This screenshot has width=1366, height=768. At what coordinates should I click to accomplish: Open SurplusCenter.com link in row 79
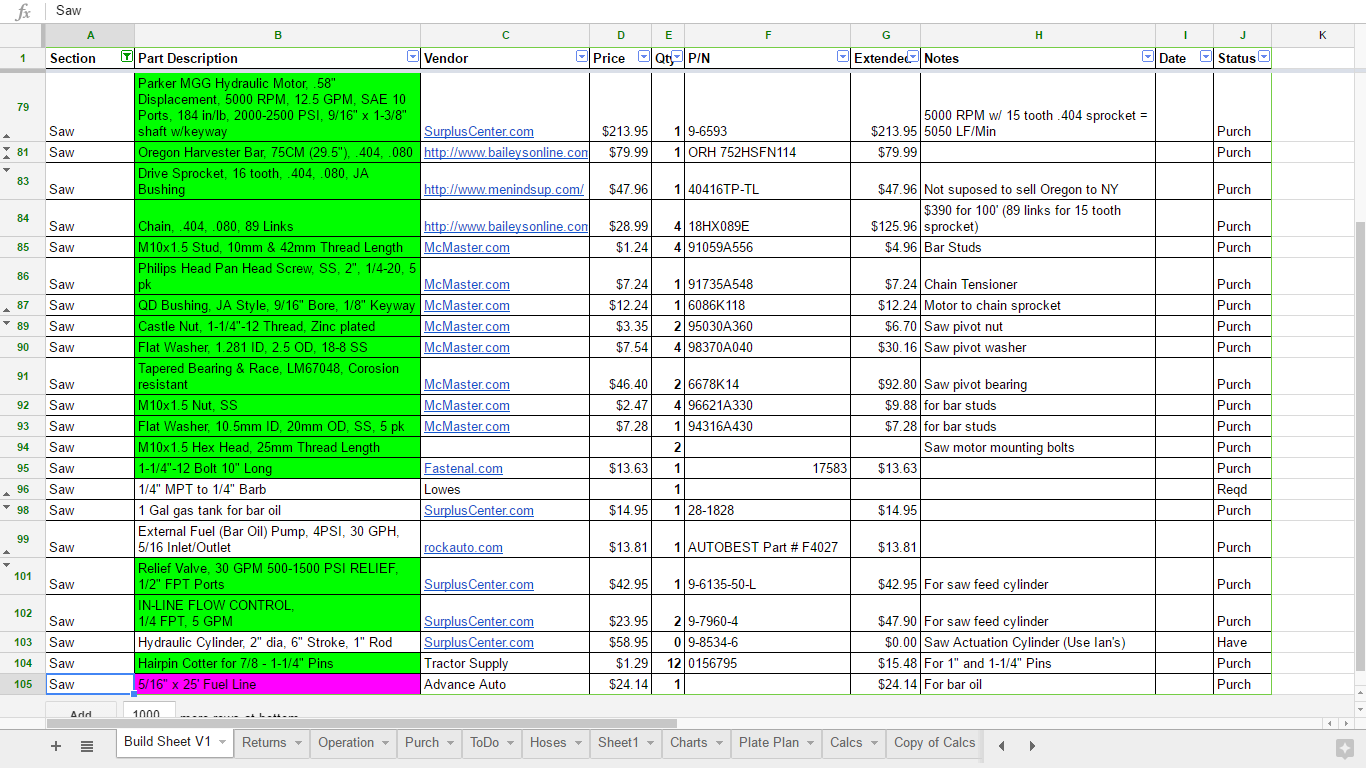[x=479, y=131]
